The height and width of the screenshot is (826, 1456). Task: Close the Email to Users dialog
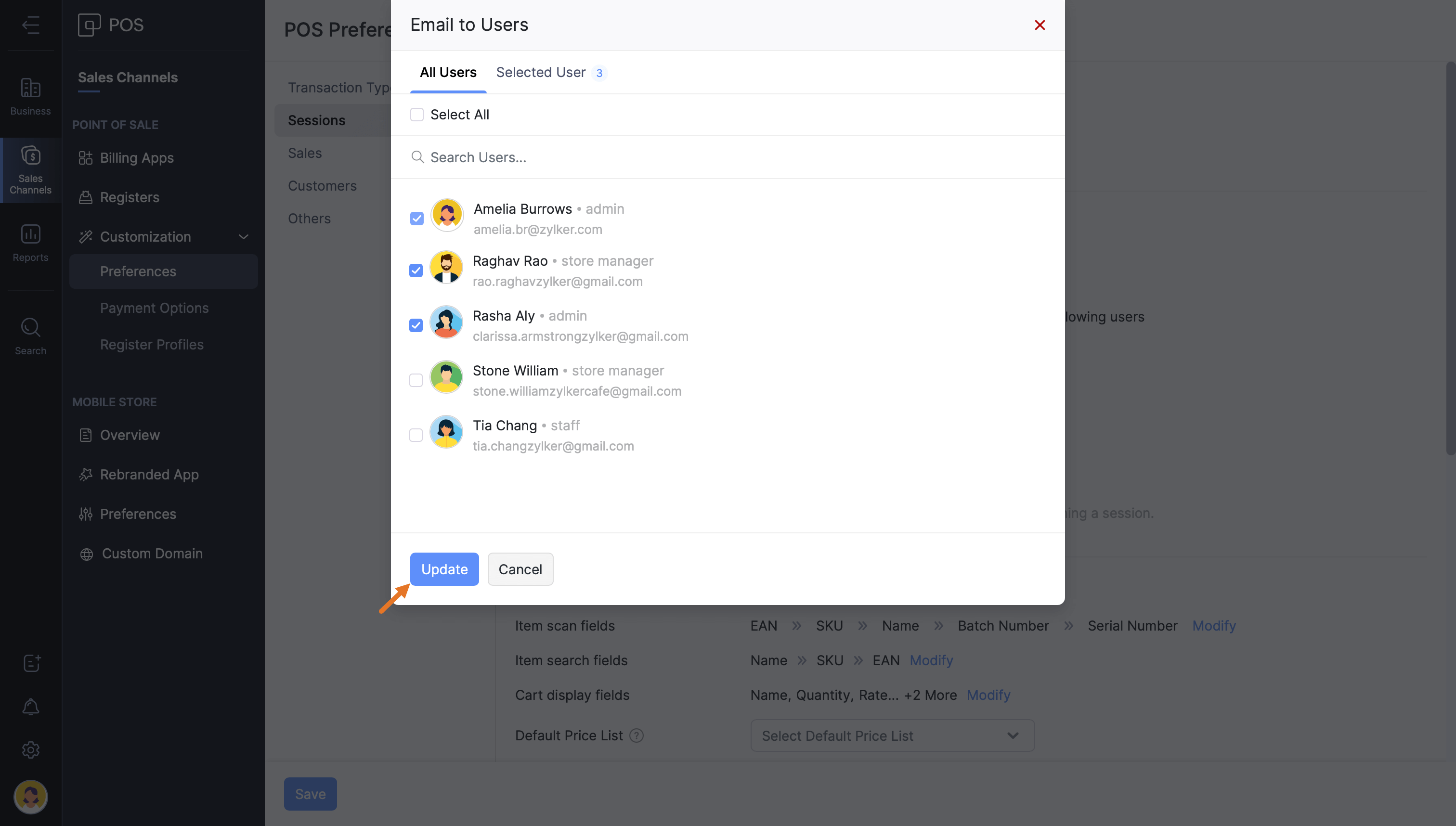[x=1040, y=25]
